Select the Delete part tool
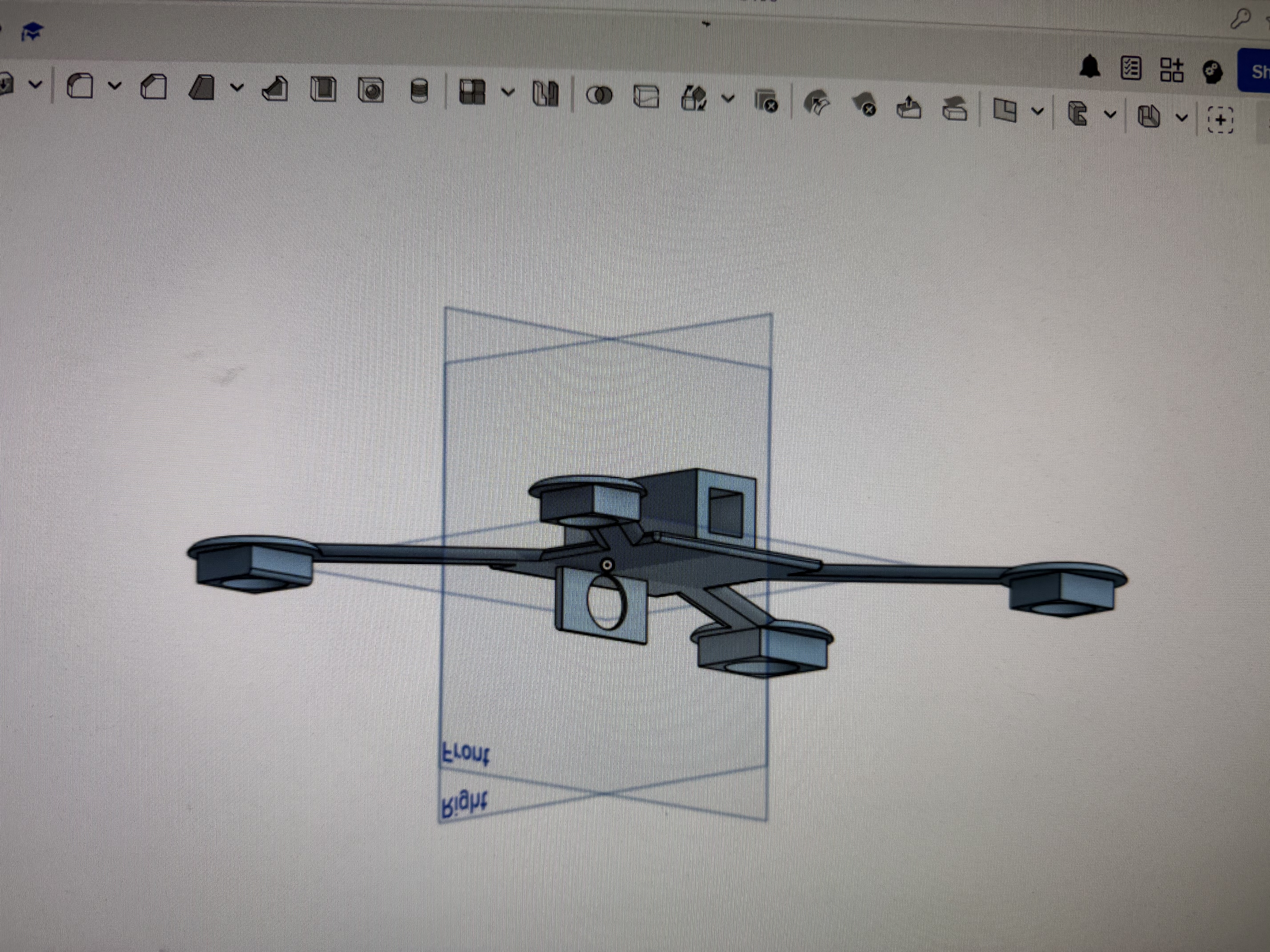This screenshot has width=1270, height=952. point(766,101)
